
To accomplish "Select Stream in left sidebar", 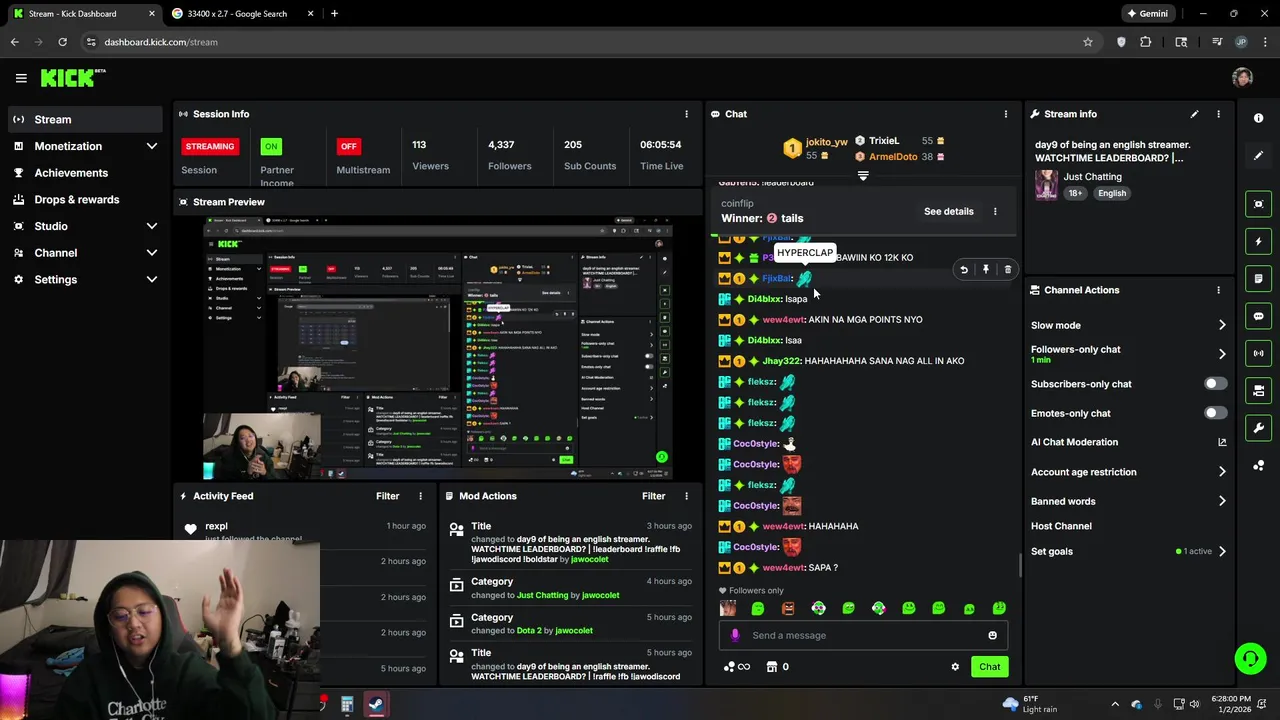I will tap(85, 119).
